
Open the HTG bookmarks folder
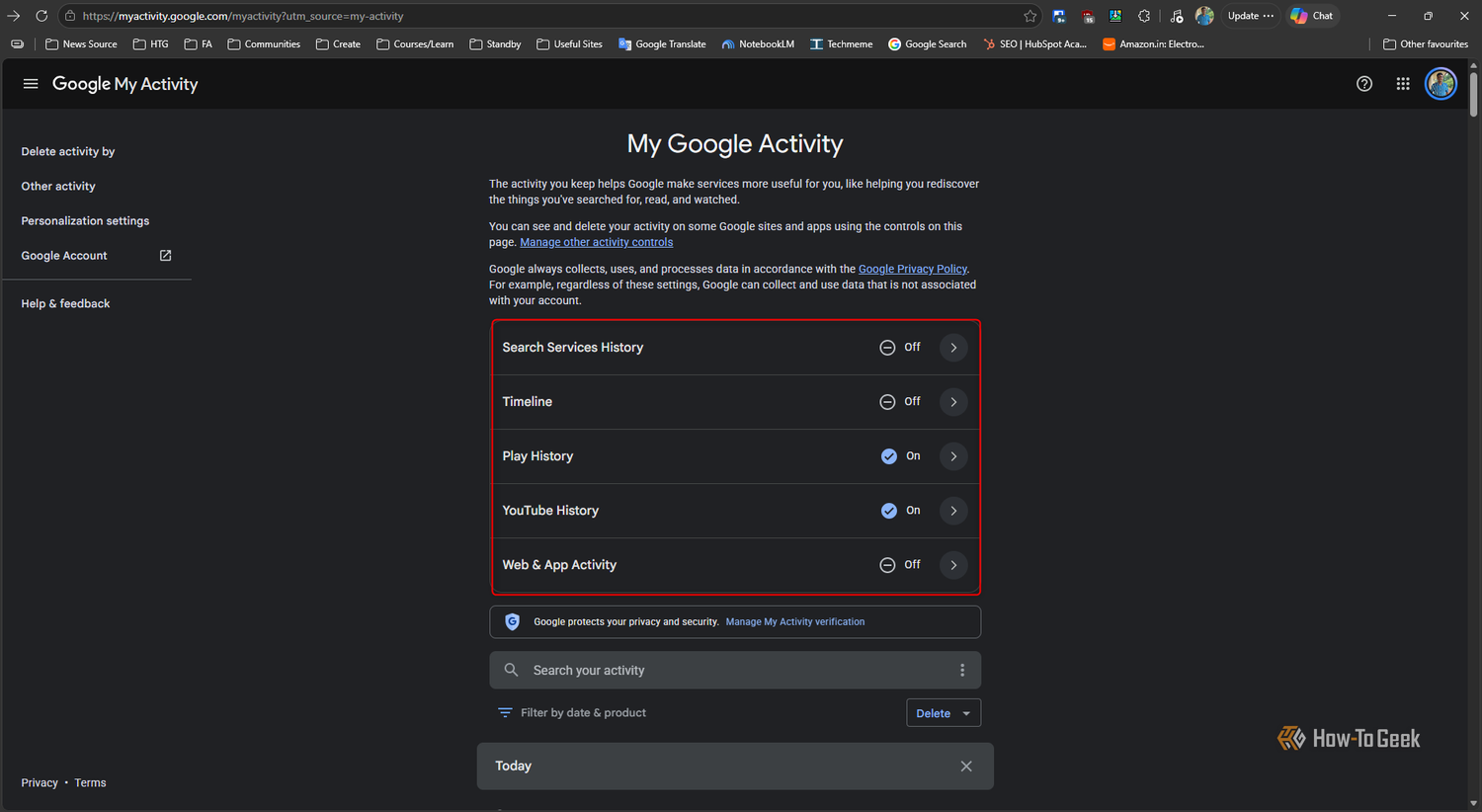[x=151, y=44]
